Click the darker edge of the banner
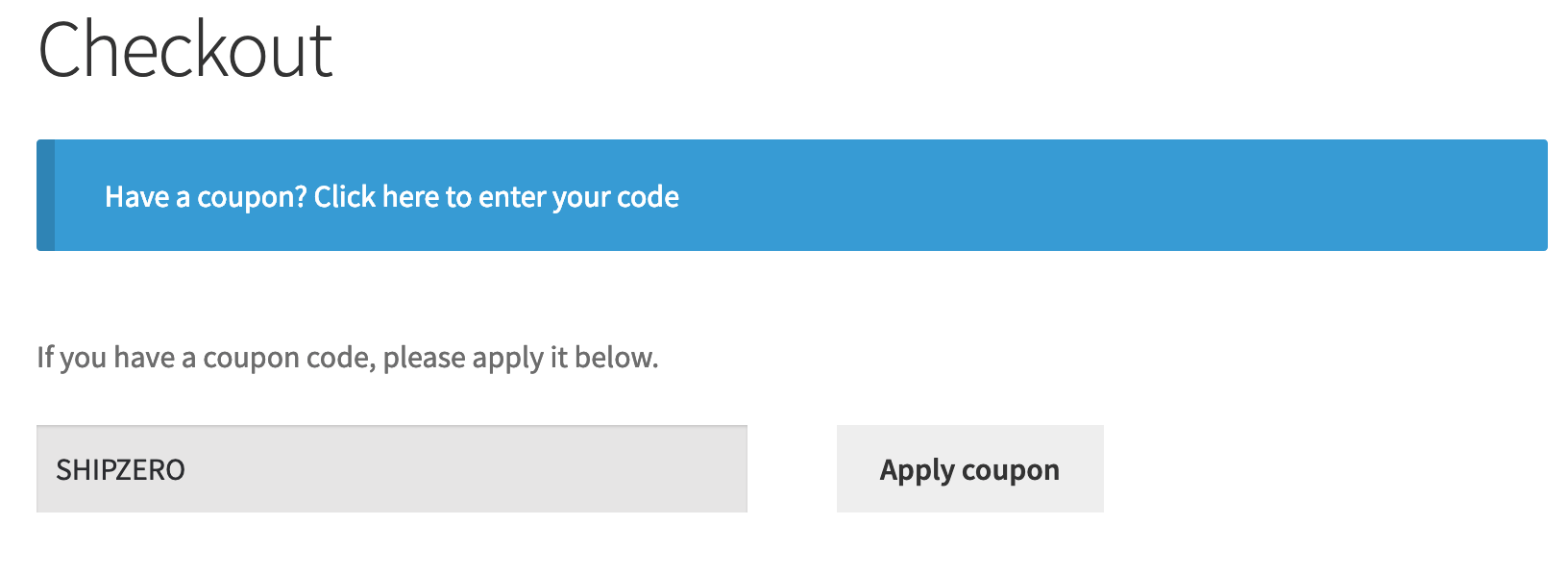 tap(44, 195)
